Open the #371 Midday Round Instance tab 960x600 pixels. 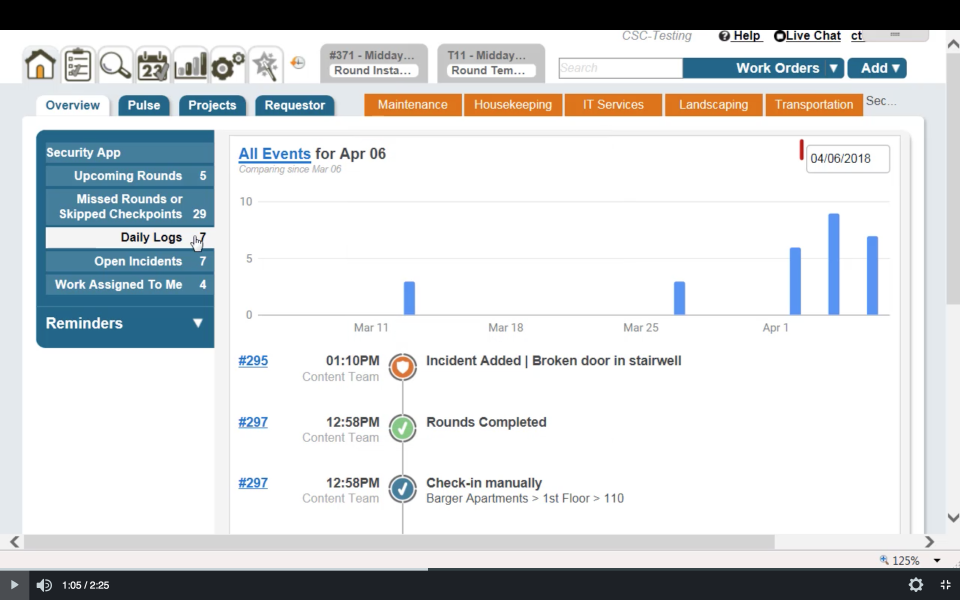pos(372,62)
